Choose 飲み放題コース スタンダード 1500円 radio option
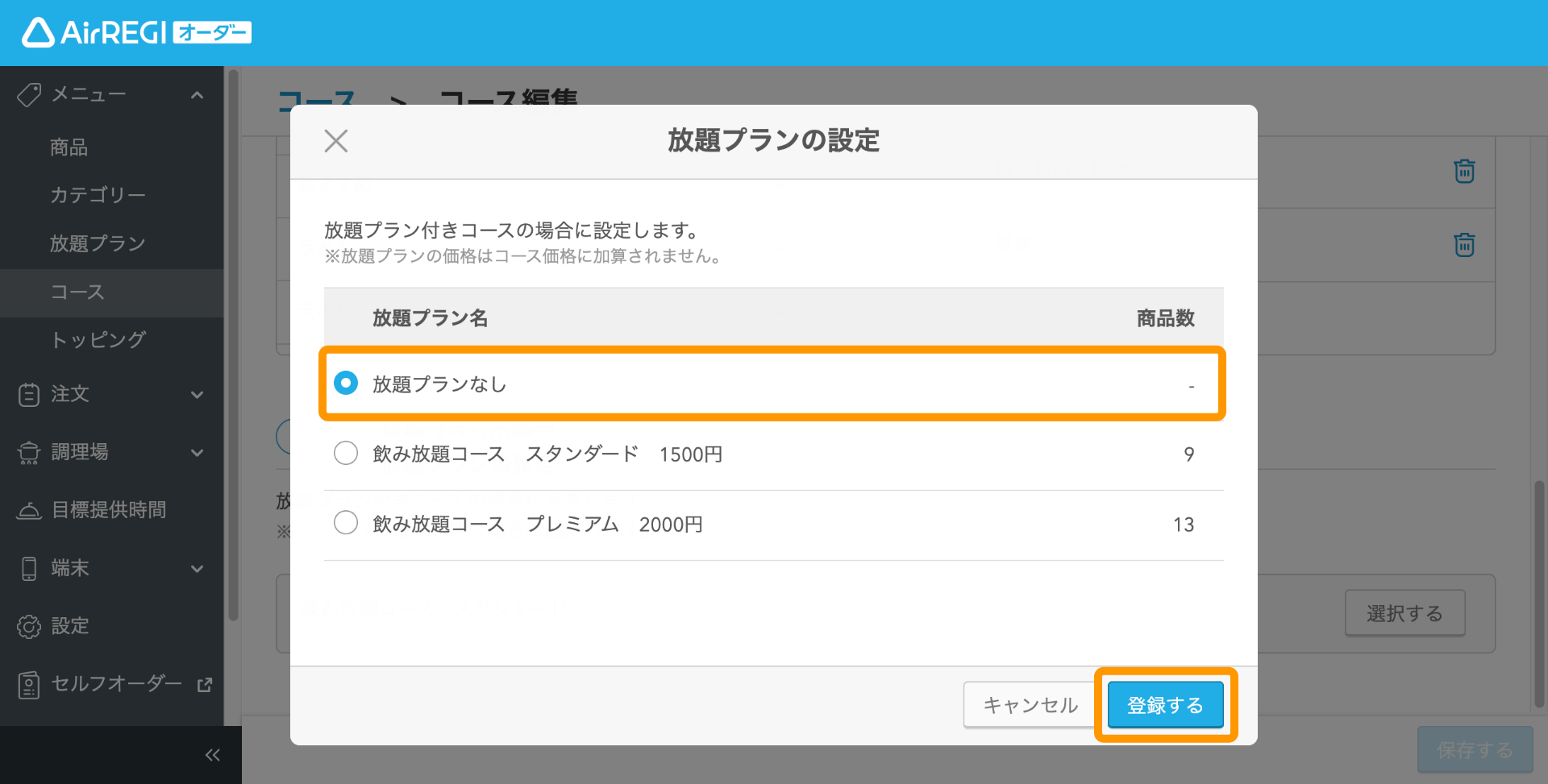1548x784 pixels. pyautogui.click(x=346, y=454)
